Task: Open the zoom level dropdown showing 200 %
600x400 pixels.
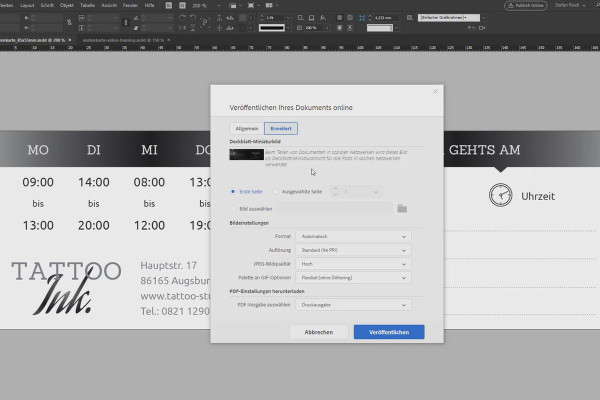Action: coord(219,6)
